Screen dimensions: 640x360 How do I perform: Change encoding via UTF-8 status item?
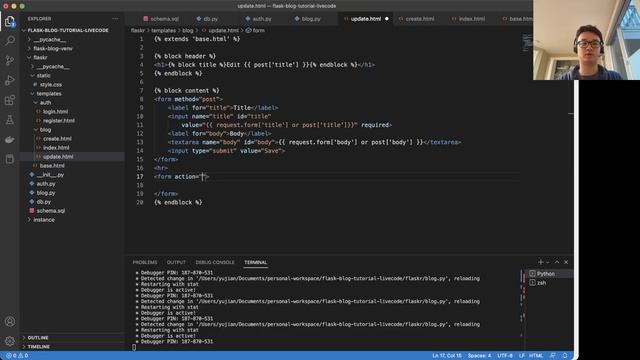click(x=505, y=356)
